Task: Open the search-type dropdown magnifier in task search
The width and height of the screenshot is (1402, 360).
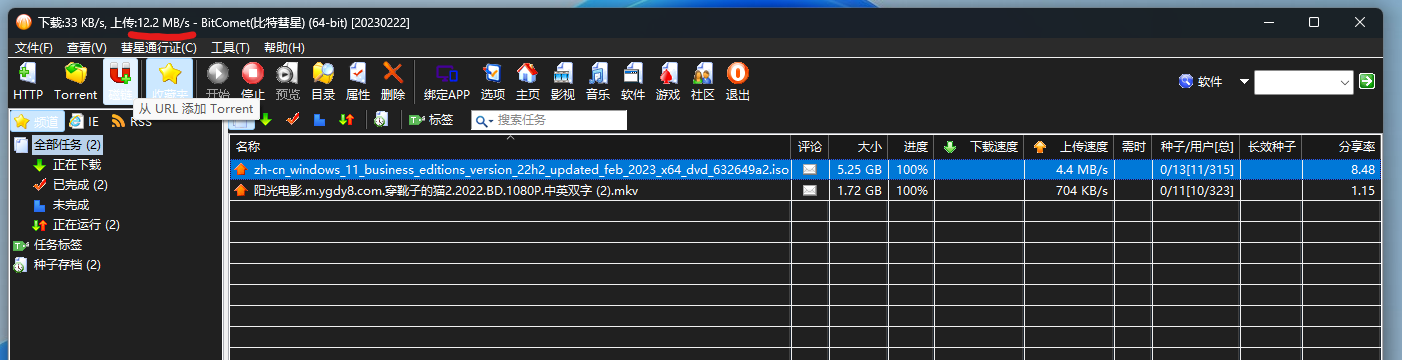Action: tap(484, 120)
